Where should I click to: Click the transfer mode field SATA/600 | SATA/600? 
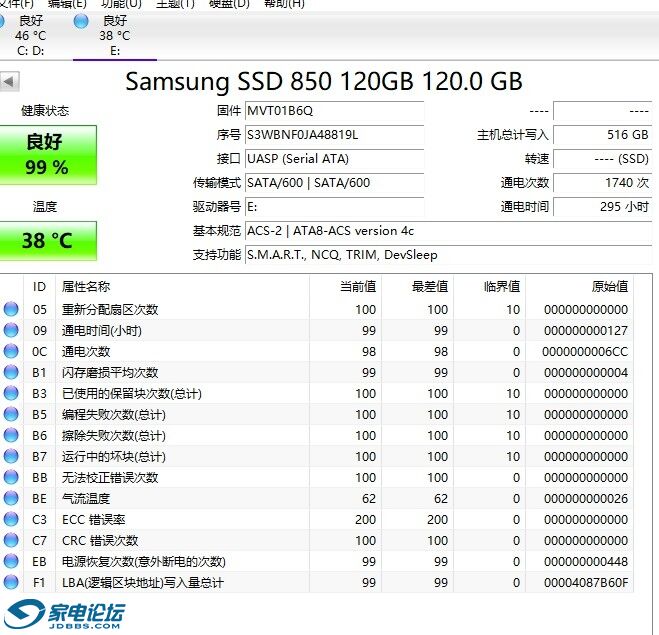pos(334,183)
